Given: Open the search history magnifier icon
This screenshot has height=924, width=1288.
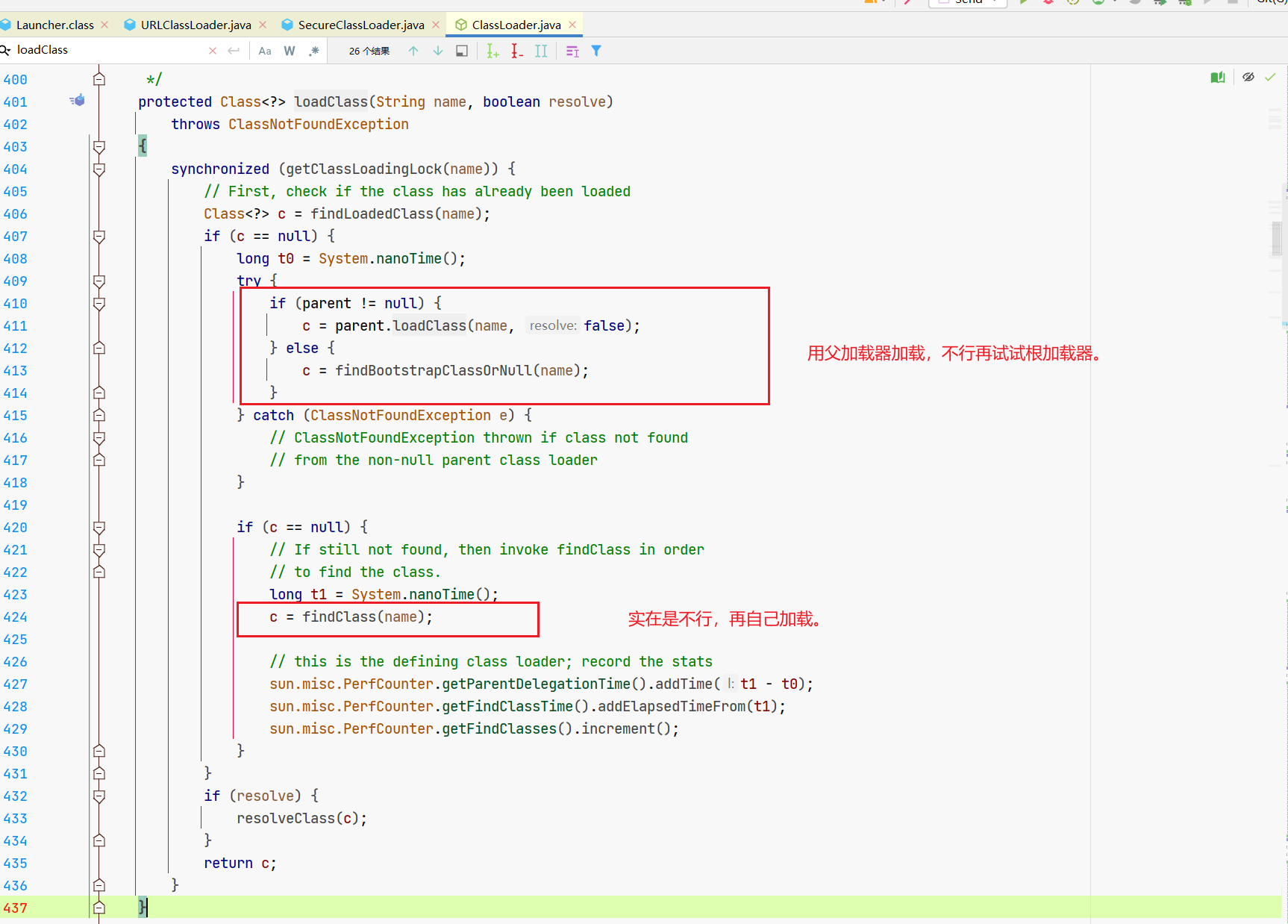Looking at the screenshot, I should tap(4, 50).
